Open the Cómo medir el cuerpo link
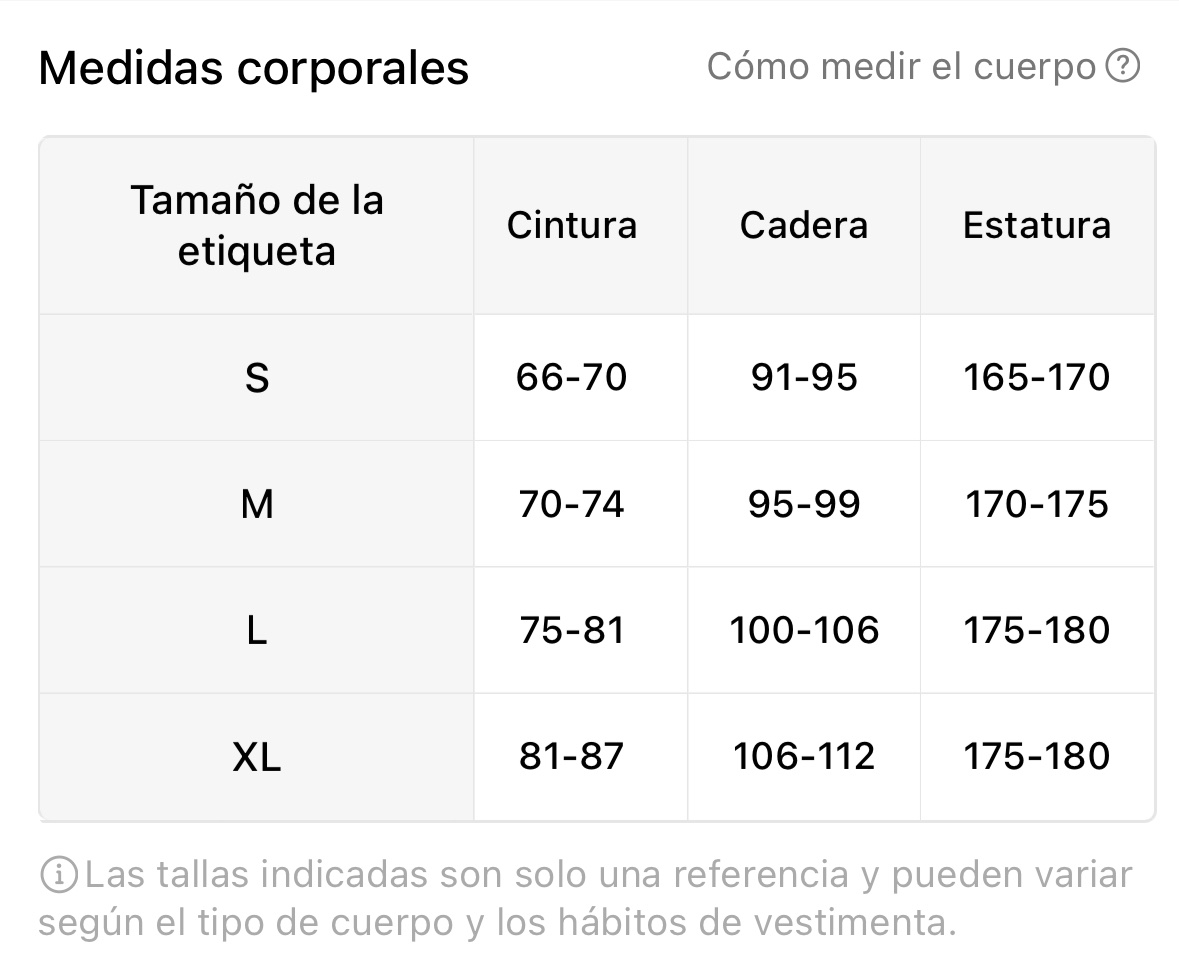 (x=901, y=67)
